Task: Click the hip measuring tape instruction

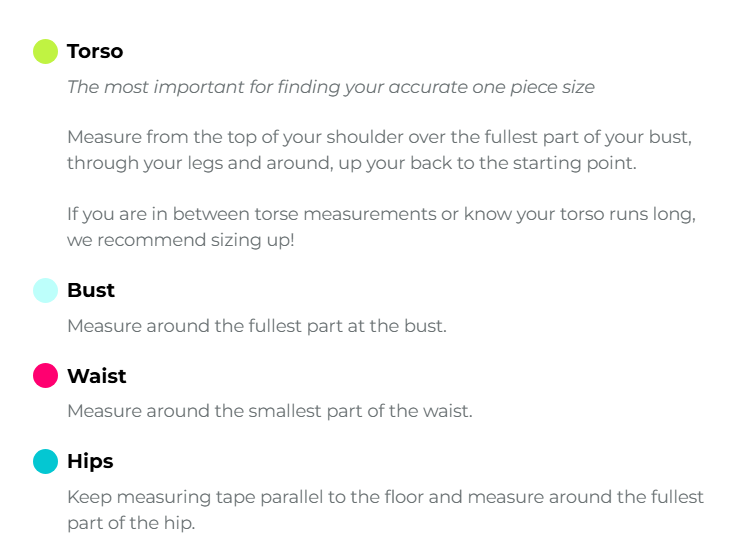Action: 385,510
